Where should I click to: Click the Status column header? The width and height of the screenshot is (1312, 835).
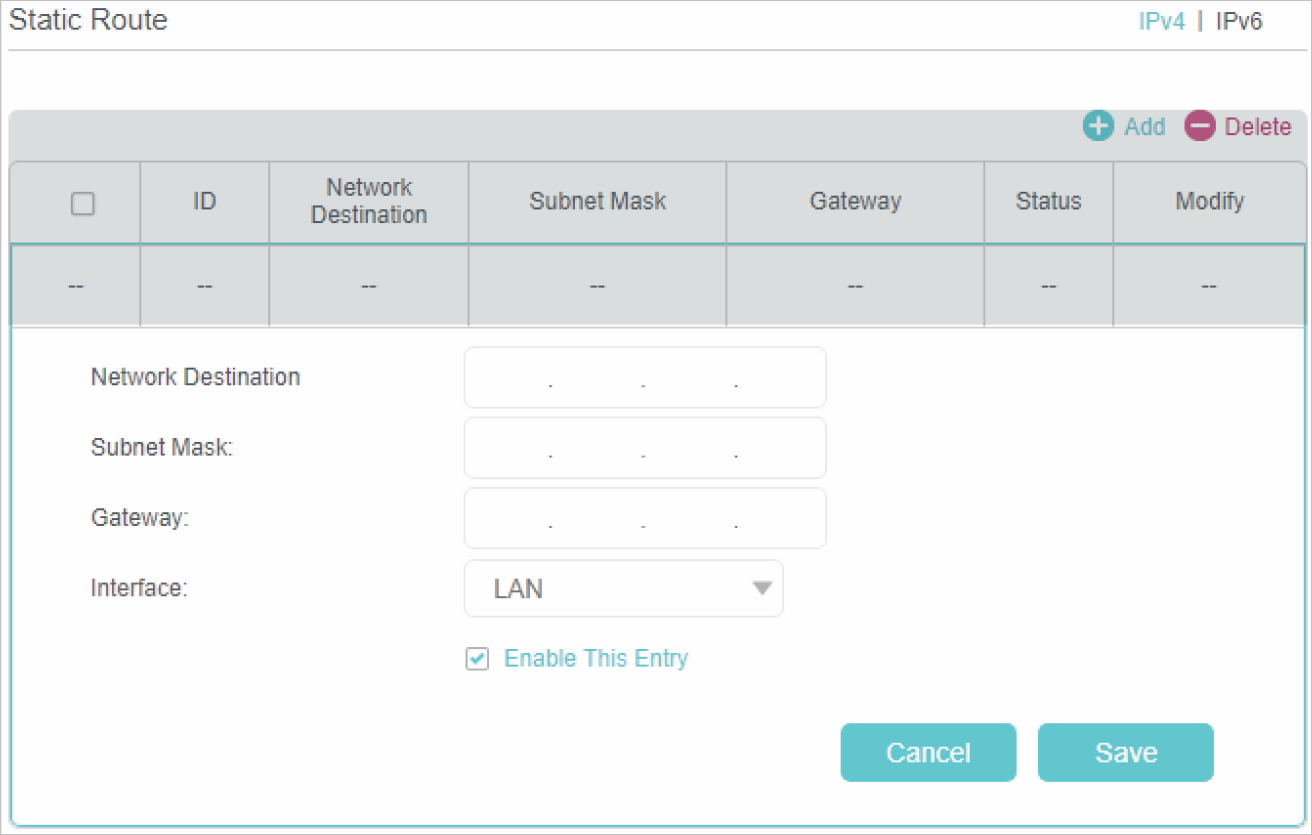click(1048, 201)
